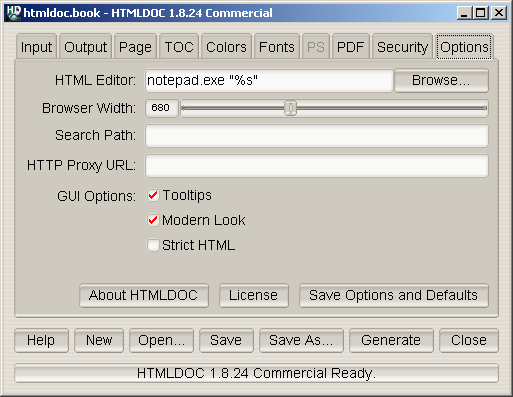The width and height of the screenshot is (513, 397).
Task: Click the HTML Editor text field
Action: tap(269, 80)
